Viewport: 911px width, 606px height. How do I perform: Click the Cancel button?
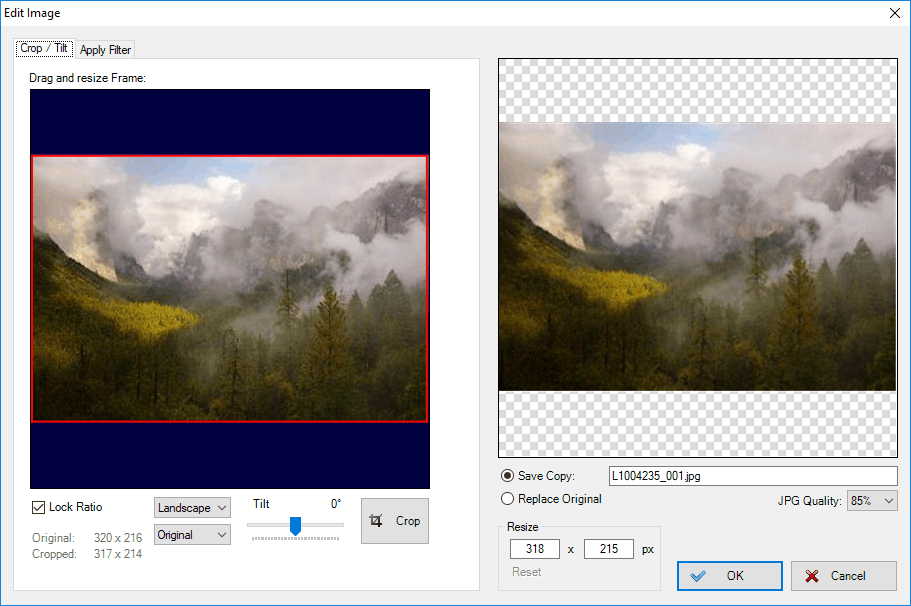pyautogui.click(x=844, y=576)
